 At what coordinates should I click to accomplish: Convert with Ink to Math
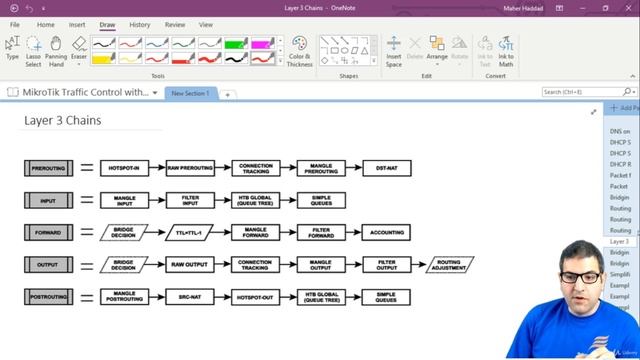[506, 51]
